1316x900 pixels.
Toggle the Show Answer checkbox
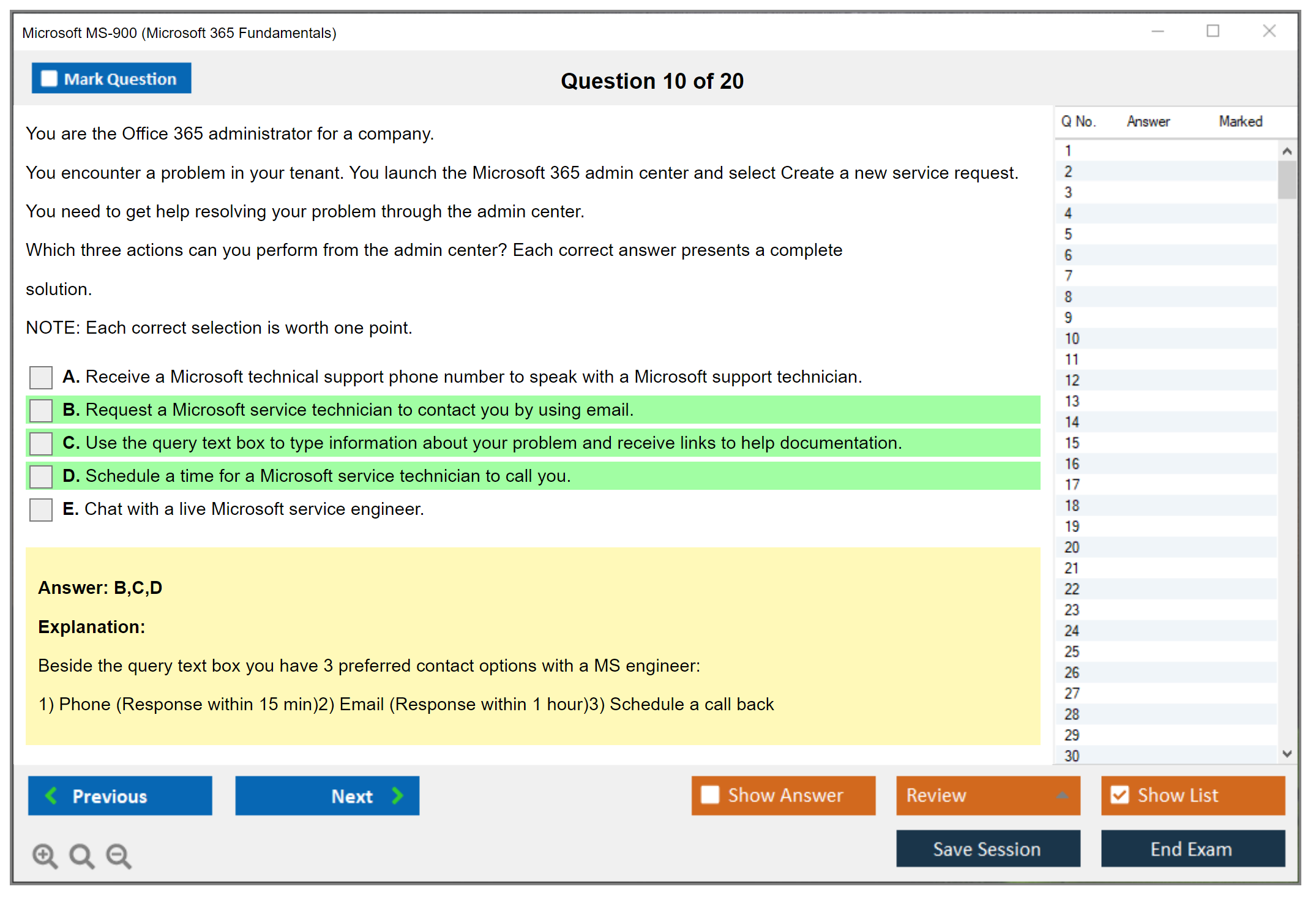point(710,795)
